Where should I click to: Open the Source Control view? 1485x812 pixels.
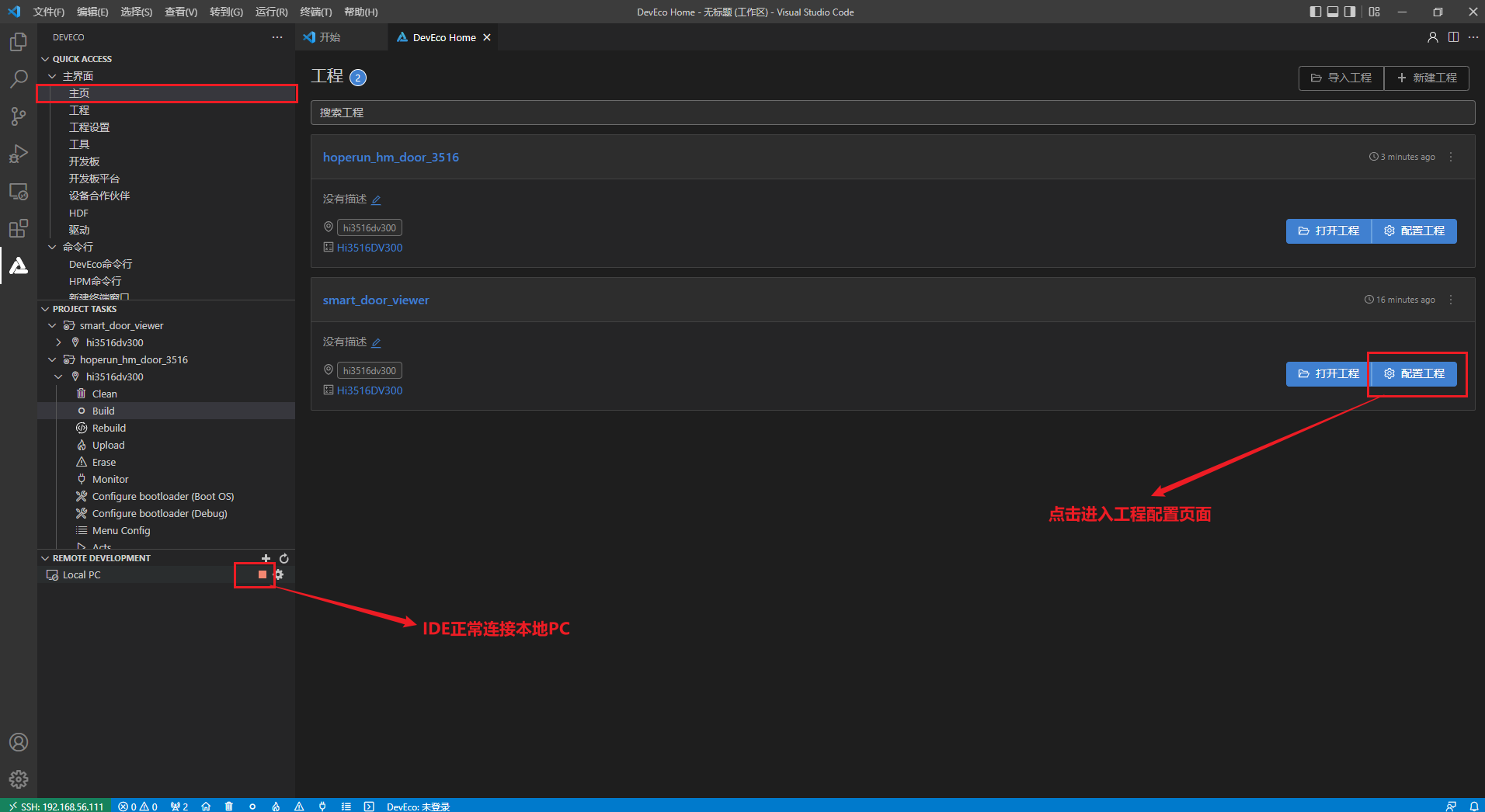pos(19,116)
